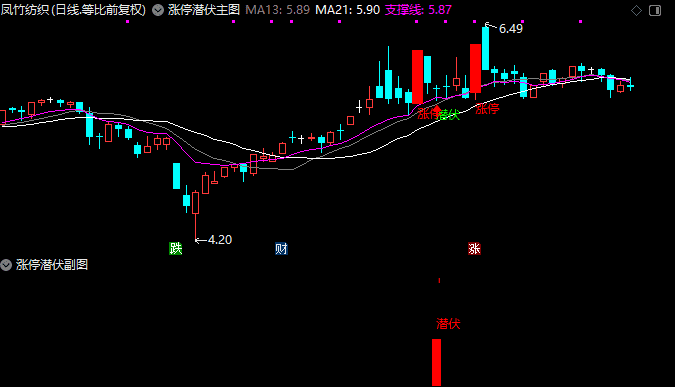Image resolution: width=675 pixels, height=387 pixels.
Task: Click the red 涨 event marker
Action: click(x=474, y=248)
